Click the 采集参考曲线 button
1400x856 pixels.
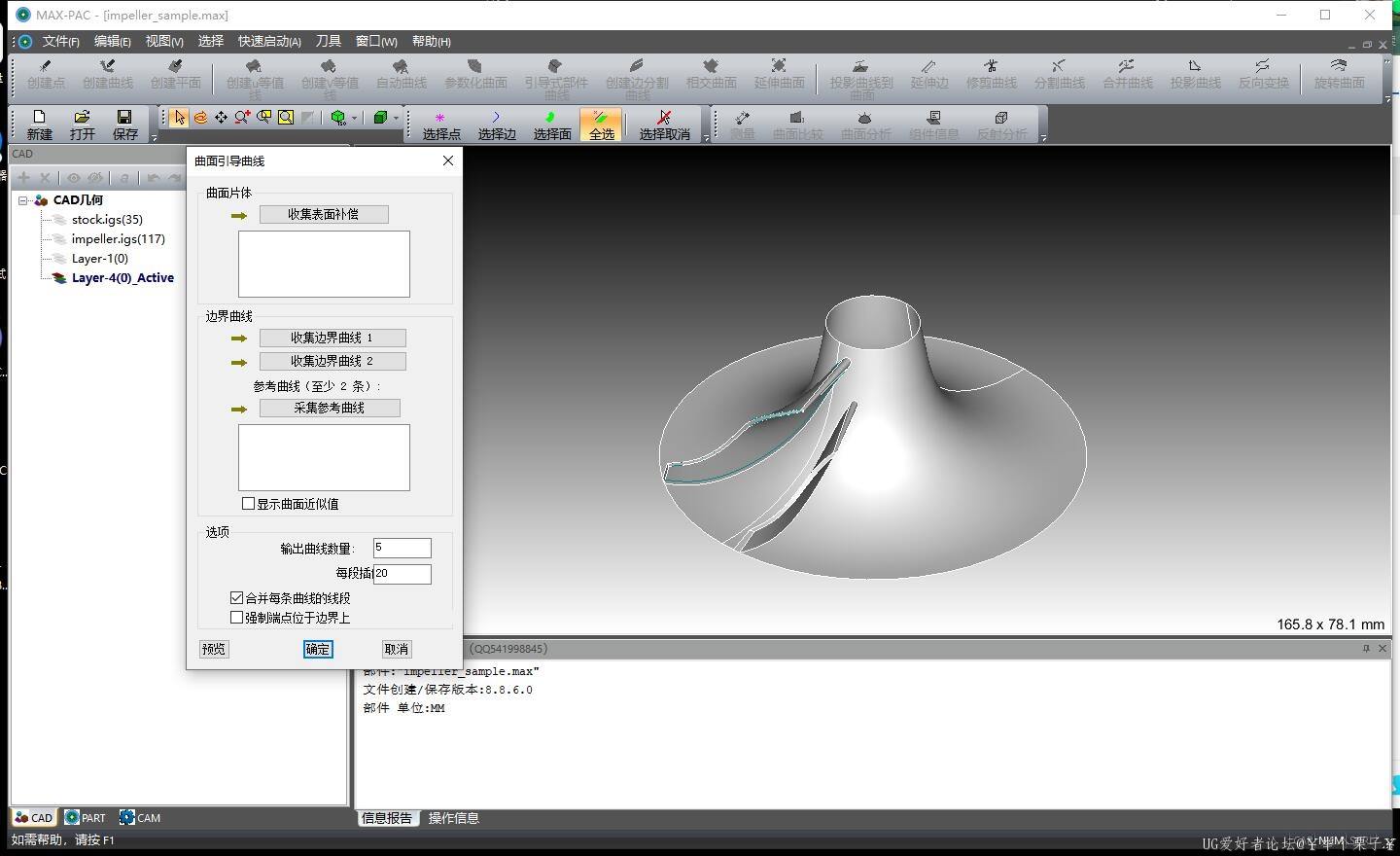click(x=330, y=408)
